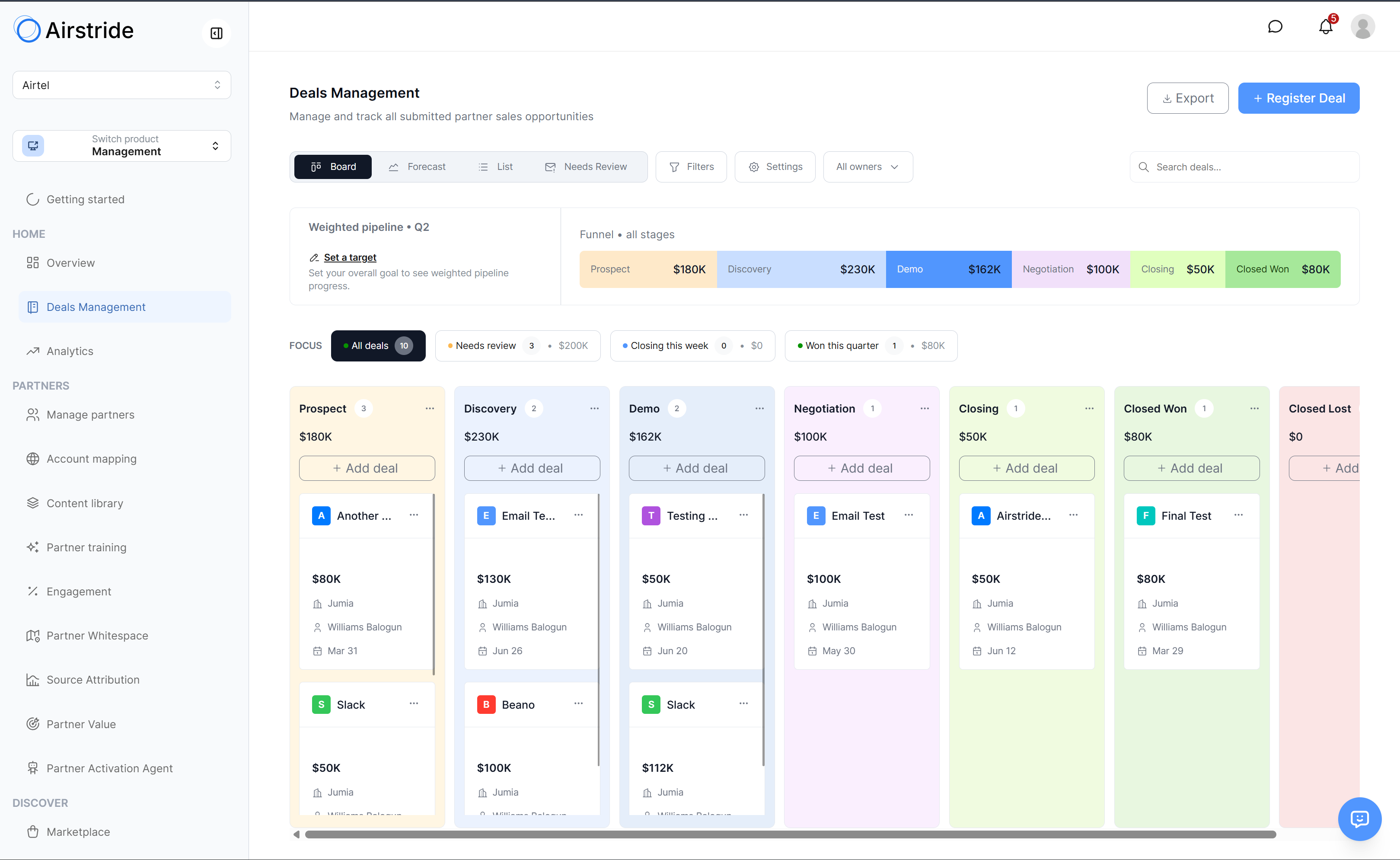Click the Testing purple T avatar
This screenshot has width=1400, height=860.
[x=651, y=516]
